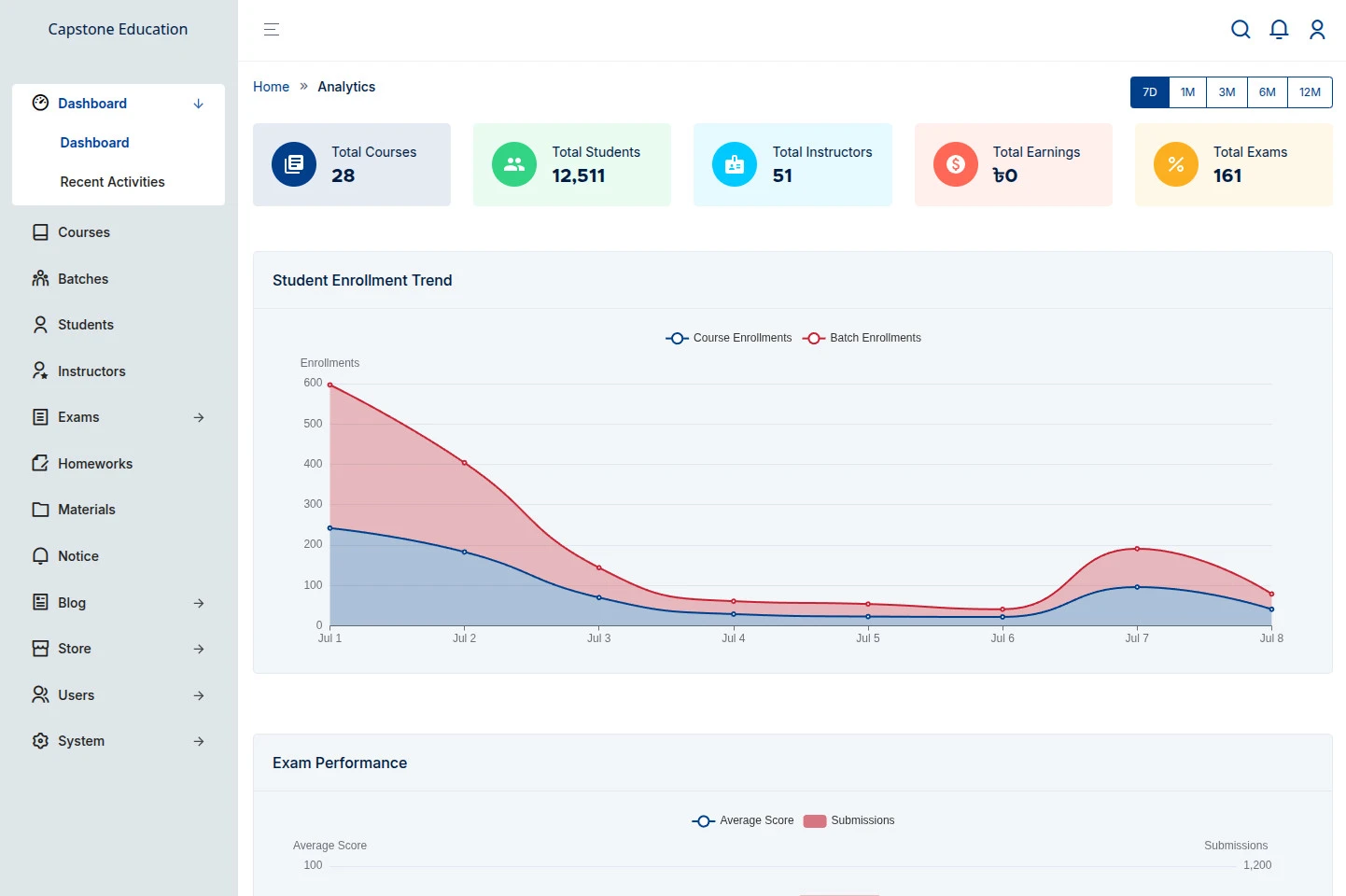1346x896 pixels.
Task: Click the Materials folder icon
Action: (x=40, y=510)
